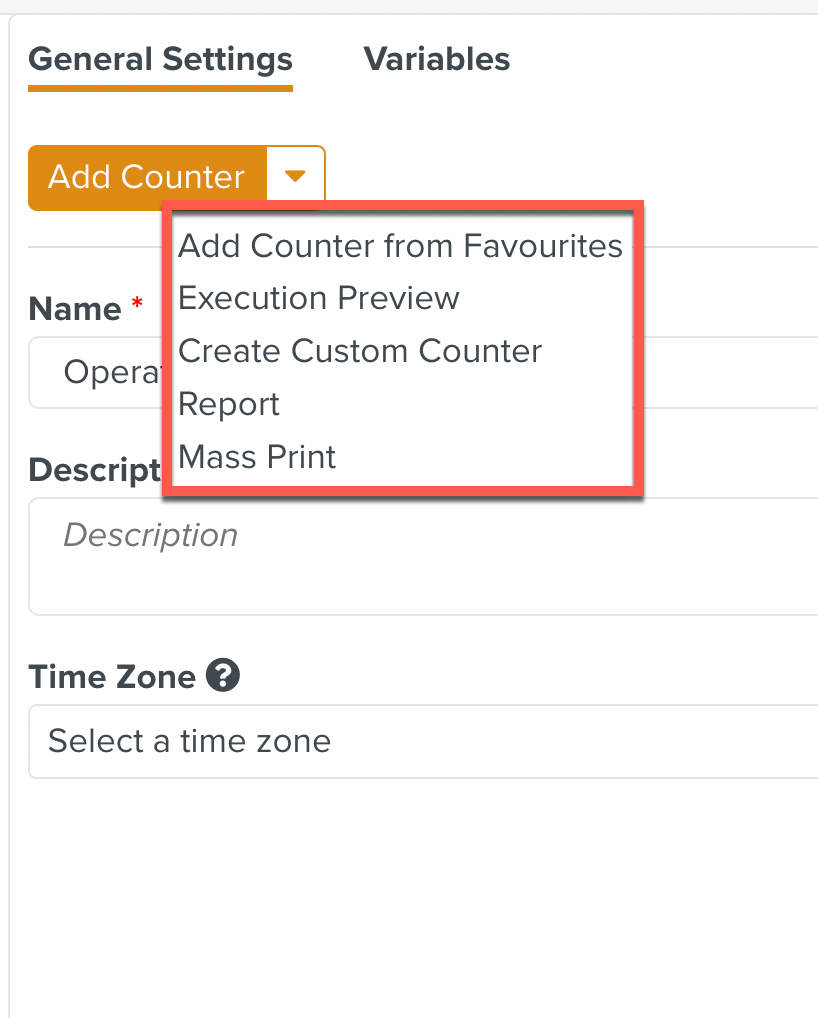Click the orange underline beneath General Settings
The image size is (818, 1018).
coord(160,88)
